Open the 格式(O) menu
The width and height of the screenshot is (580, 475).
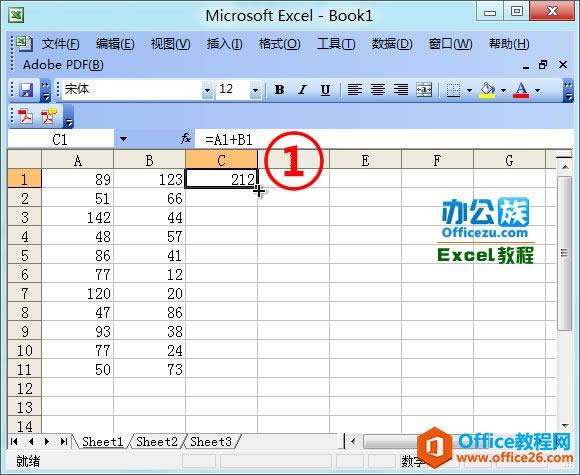(279, 44)
